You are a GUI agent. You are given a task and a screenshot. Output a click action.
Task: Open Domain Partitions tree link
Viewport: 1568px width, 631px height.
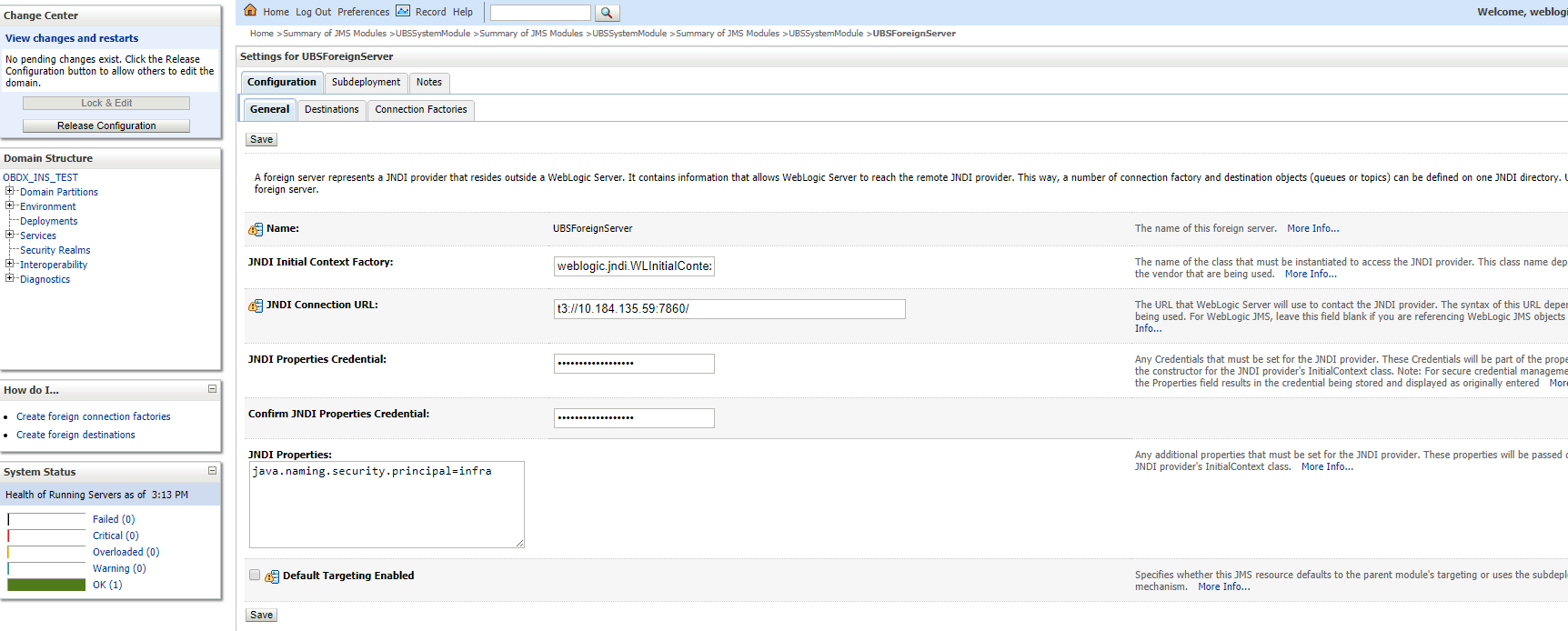tap(59, 192)
